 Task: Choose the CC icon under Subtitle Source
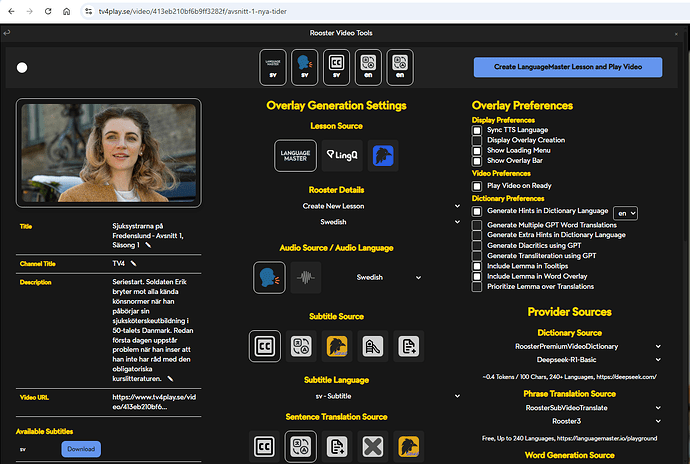pos(266,346)
